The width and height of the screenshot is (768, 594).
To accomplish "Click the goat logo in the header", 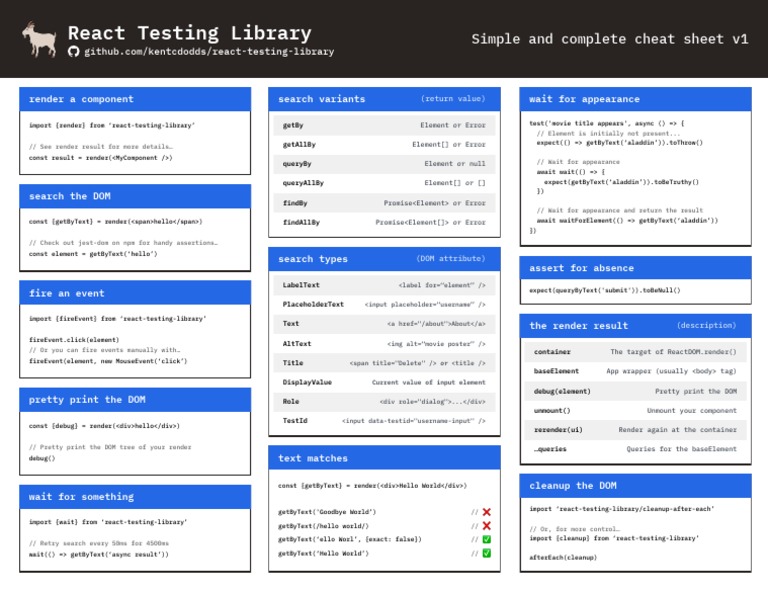I will pos(39,39).
